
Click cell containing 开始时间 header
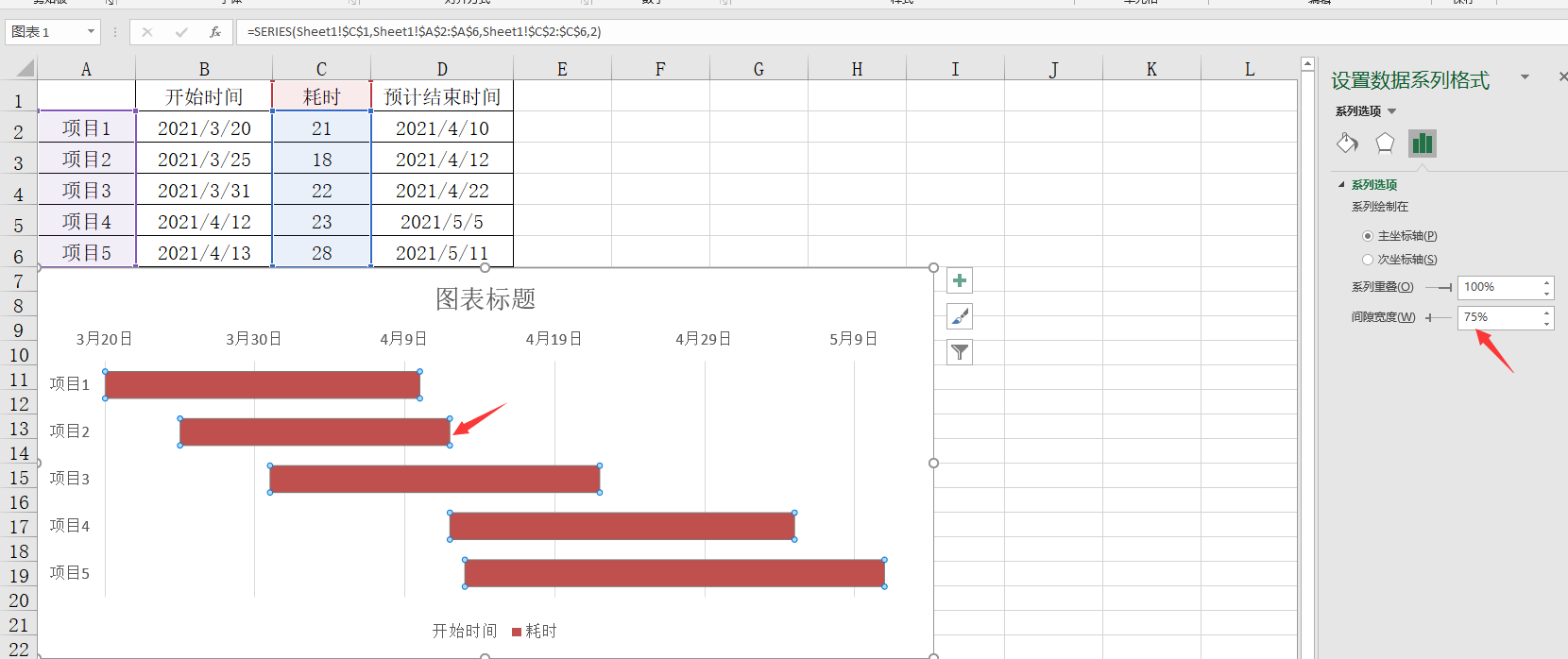click(x=204, y=97)
